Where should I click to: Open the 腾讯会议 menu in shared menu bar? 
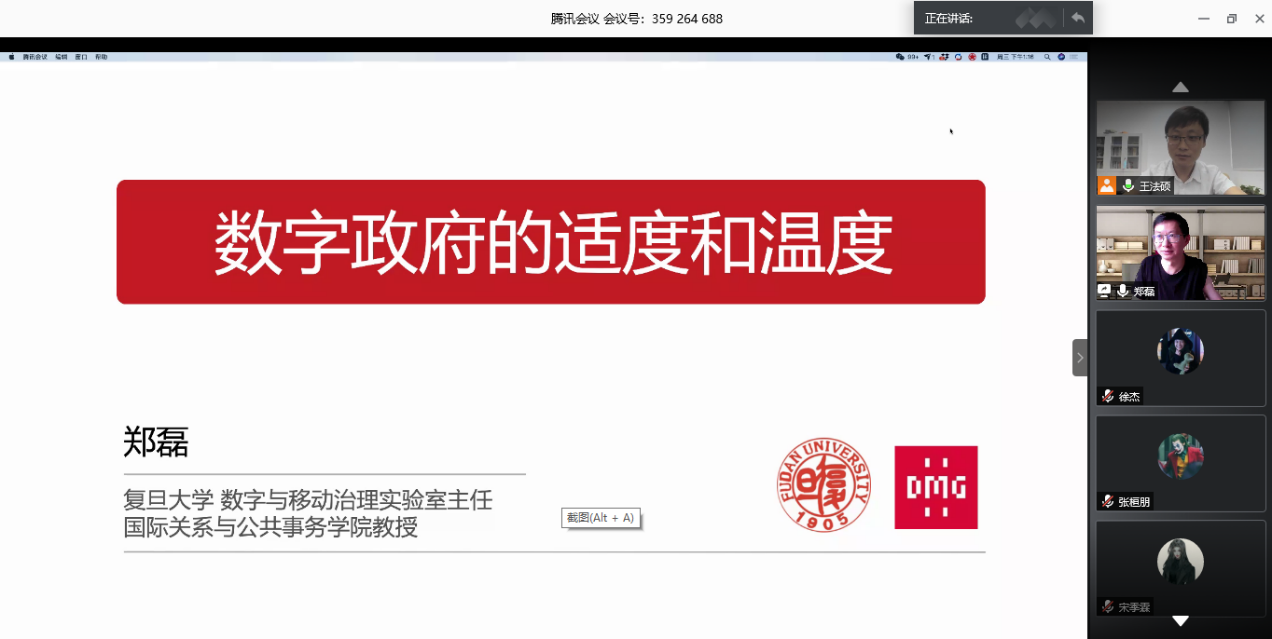(35, 57)
